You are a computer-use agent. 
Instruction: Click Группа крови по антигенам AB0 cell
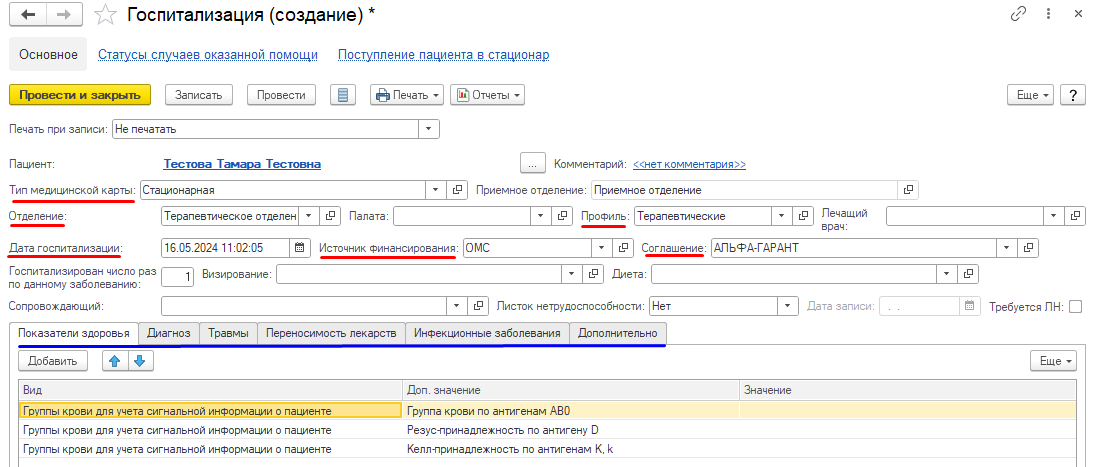(x=571, y=411)
